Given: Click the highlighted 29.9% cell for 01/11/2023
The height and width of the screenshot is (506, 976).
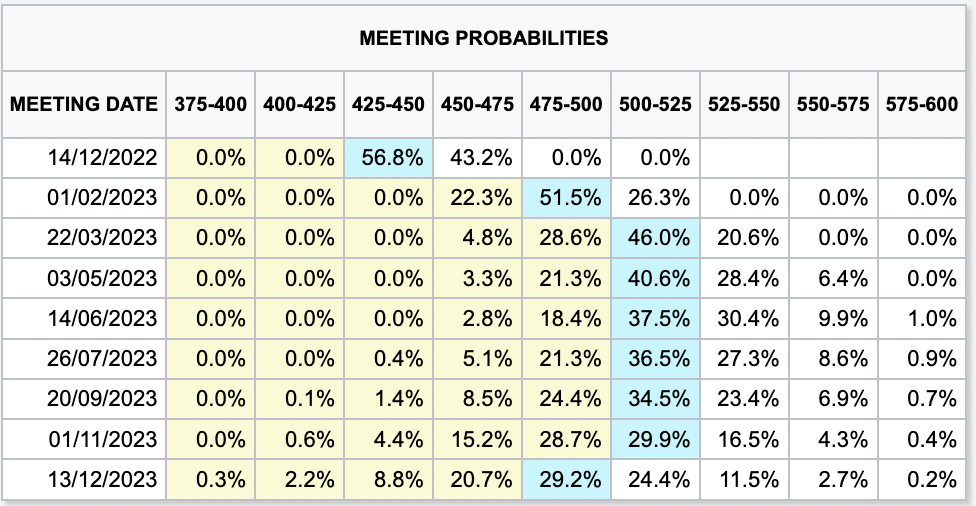Looking at the screenshot, I should coord(655,439).
